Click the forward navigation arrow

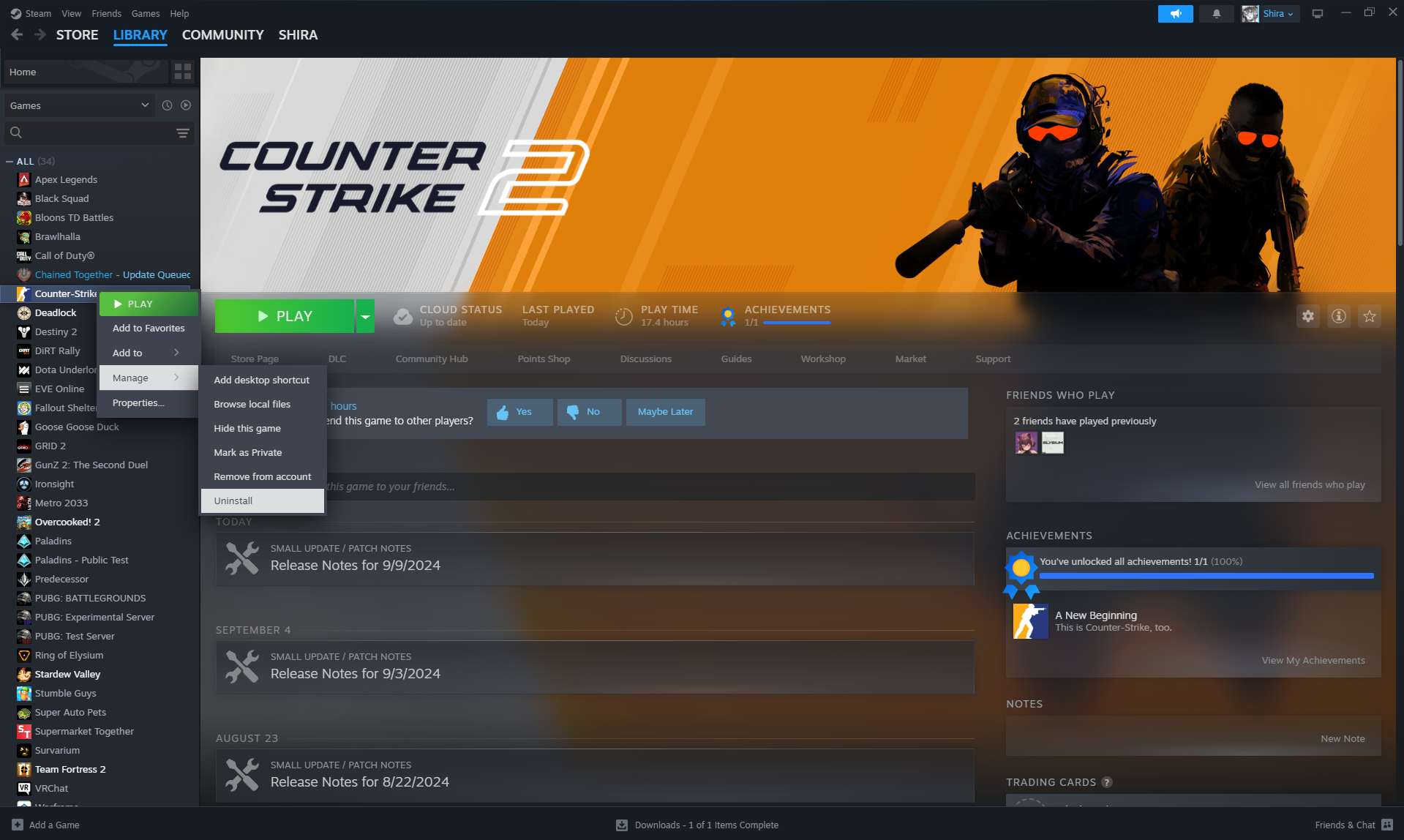(40, 34)
